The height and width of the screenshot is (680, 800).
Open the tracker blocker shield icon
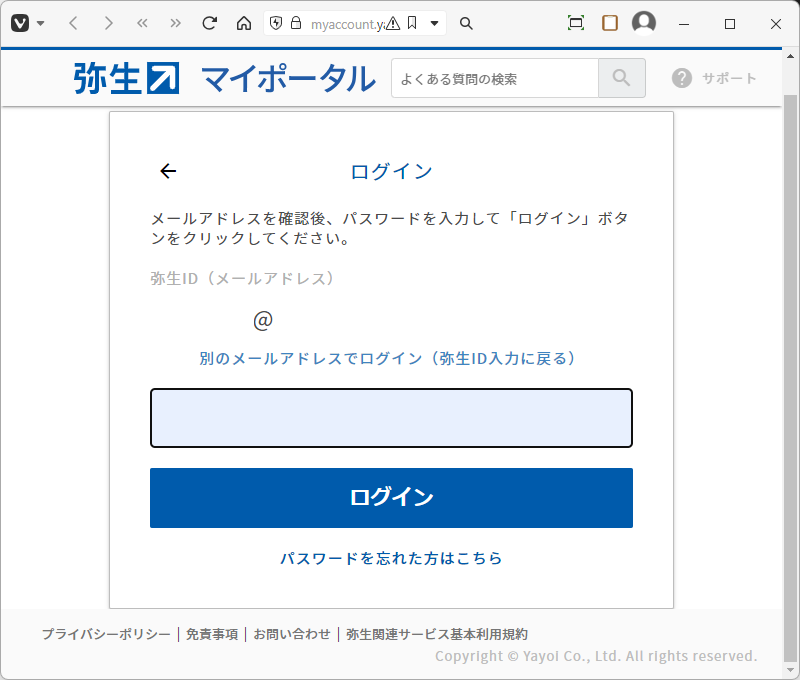click(276, 23)
